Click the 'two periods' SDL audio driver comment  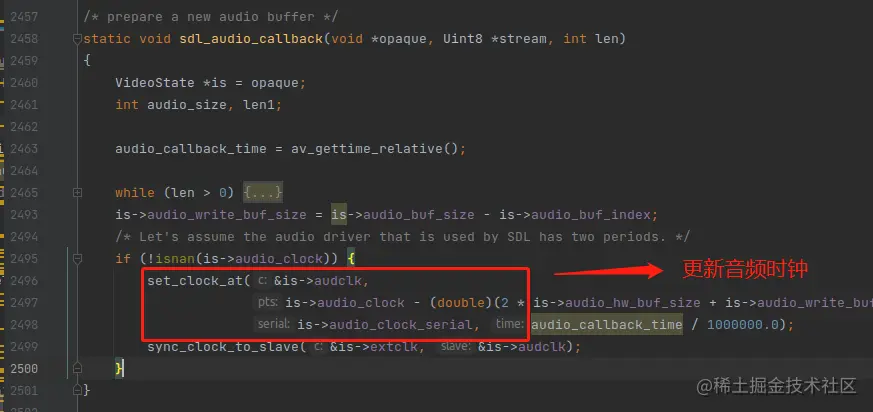[403, 237]
